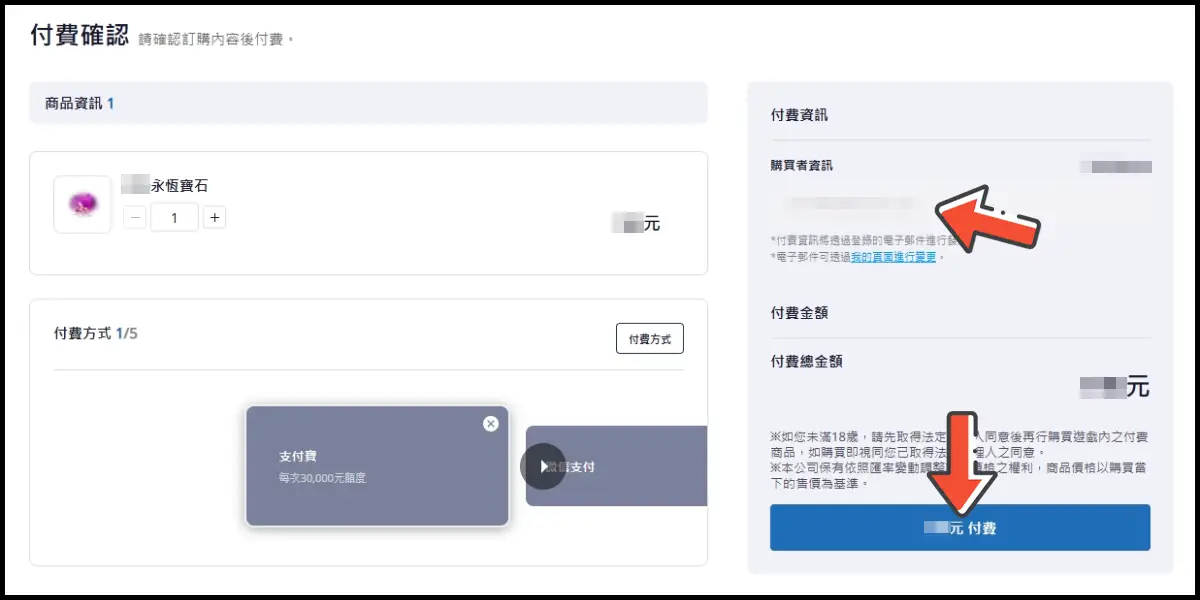This screenshot has width=1200, height=600.
Task: Select the 支付寶 payment card
Action: [x=376, y=466]
